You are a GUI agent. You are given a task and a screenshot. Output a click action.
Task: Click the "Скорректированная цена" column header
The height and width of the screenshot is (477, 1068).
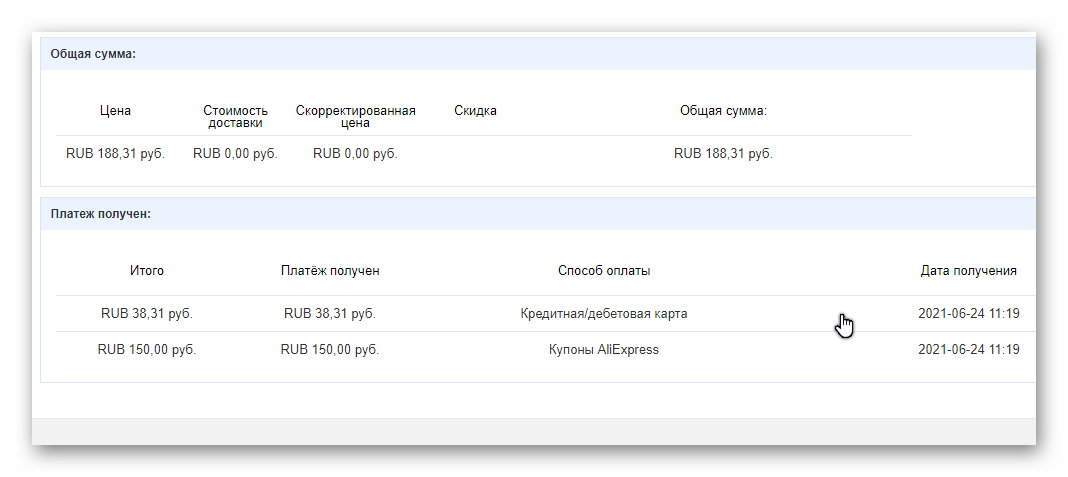355,117
